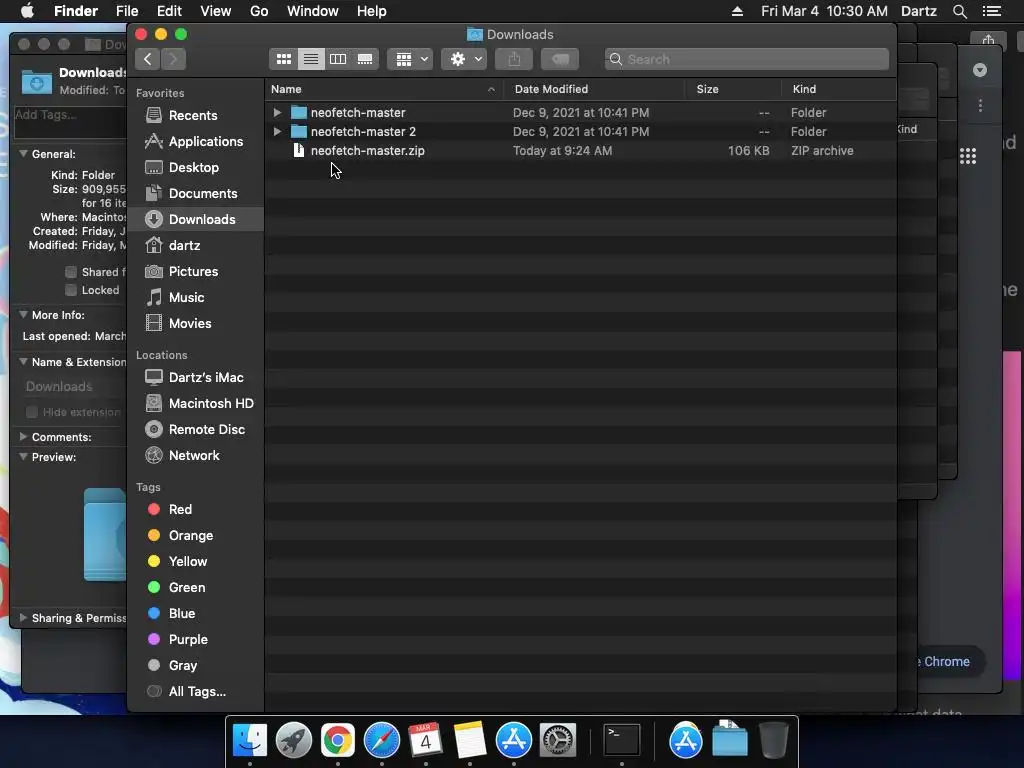Expand the neofetch-master 2 folder
The height and width of the screenshot is (768, 1024).
277,131
